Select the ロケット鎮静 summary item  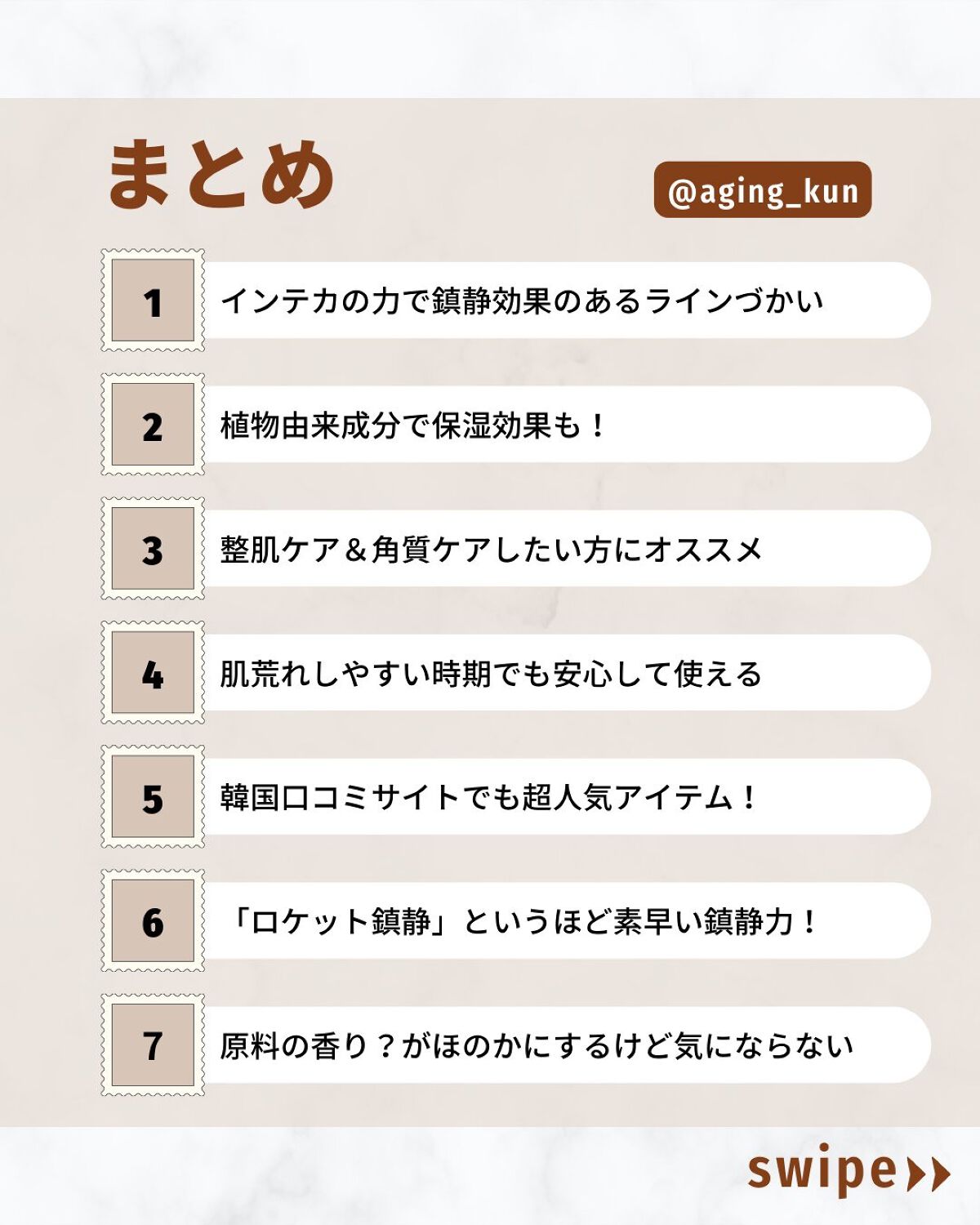(523, 921)
